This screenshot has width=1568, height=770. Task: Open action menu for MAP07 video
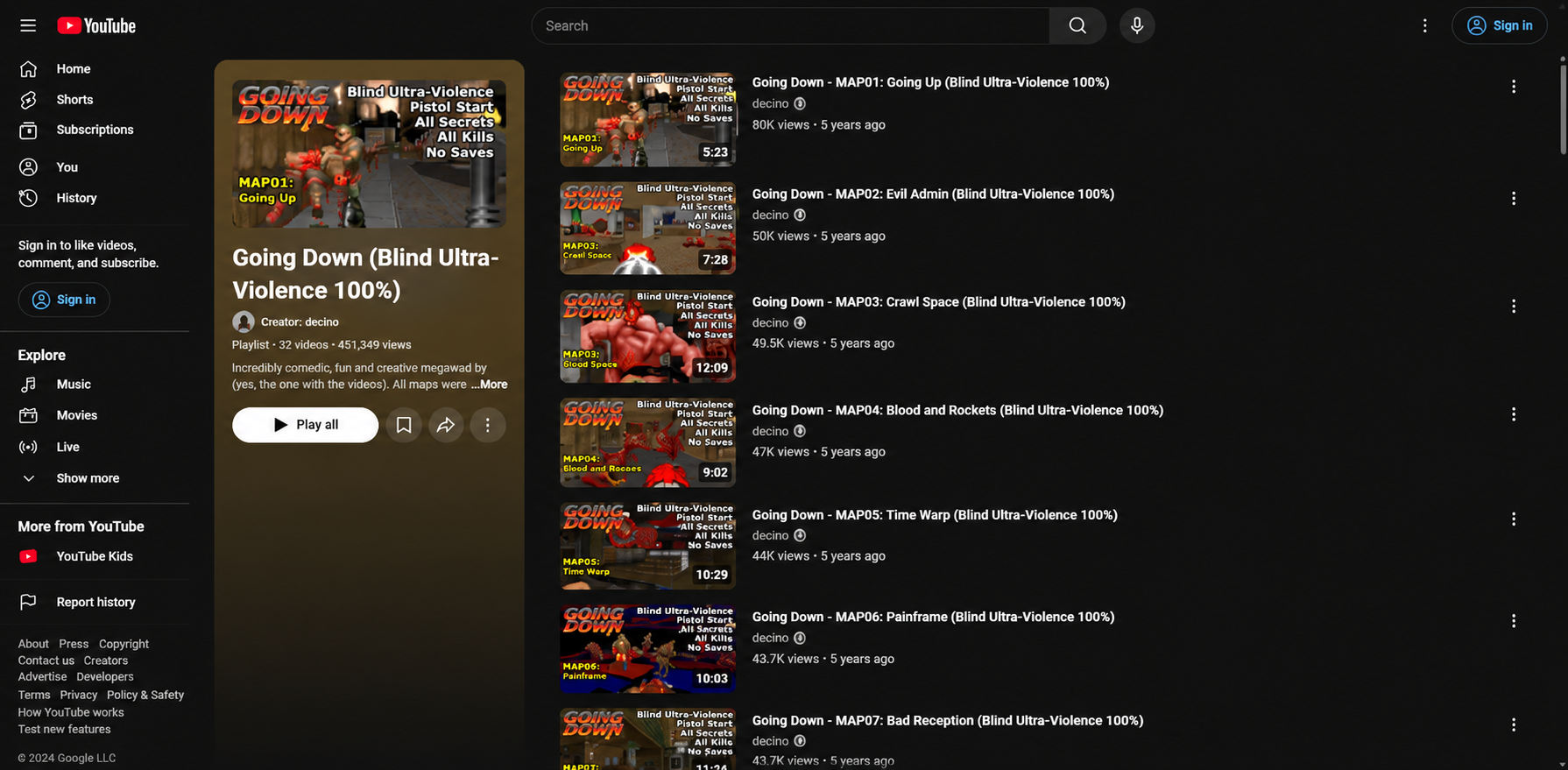pos(1514,725)
